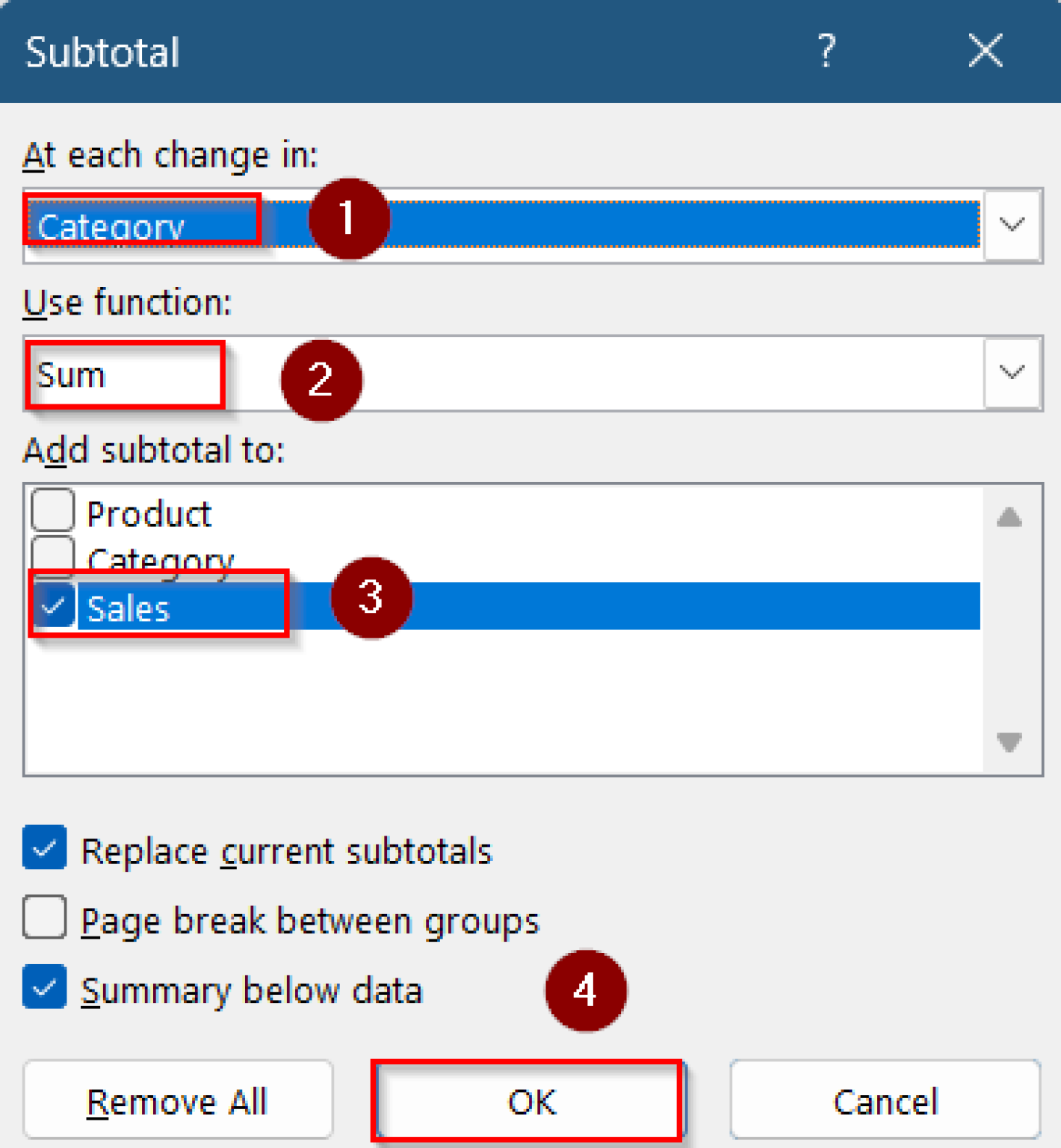Check the Product subtotal checkbox
Viewport: 1061px width, 1148px height.
pos(52,510)
